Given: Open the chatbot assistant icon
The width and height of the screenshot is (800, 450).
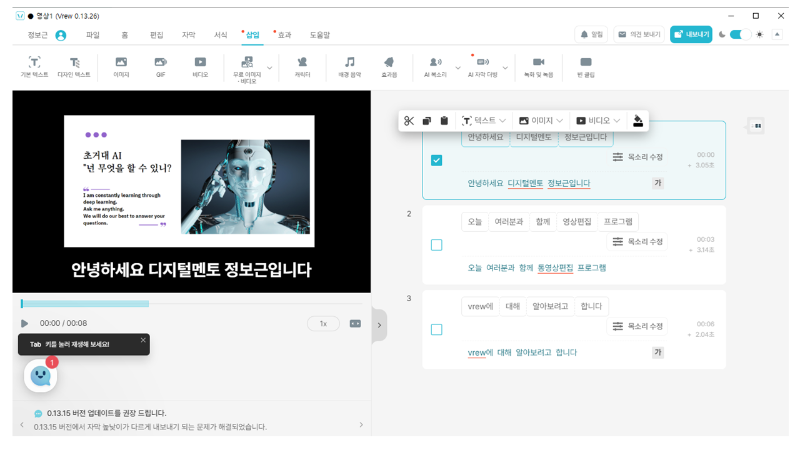Looking at the screenshot, I should [x=41, y=376].
